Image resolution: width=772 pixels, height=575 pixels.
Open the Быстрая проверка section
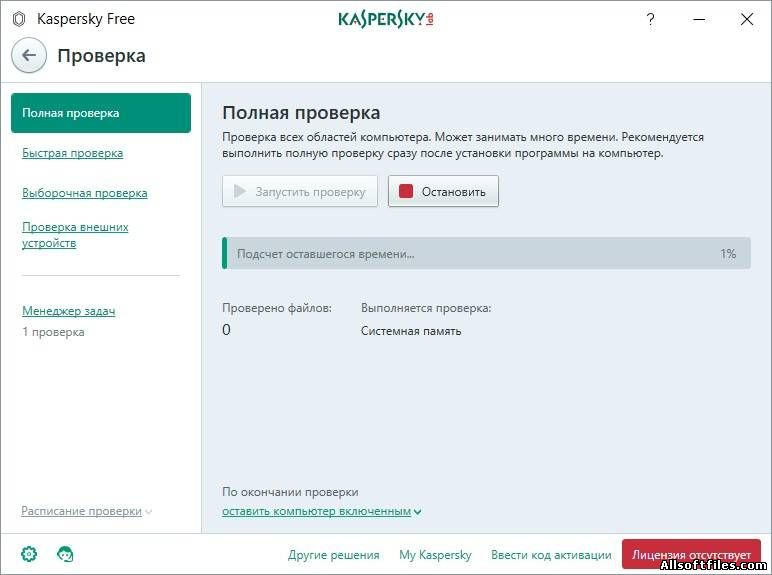(x=72, y=153)
